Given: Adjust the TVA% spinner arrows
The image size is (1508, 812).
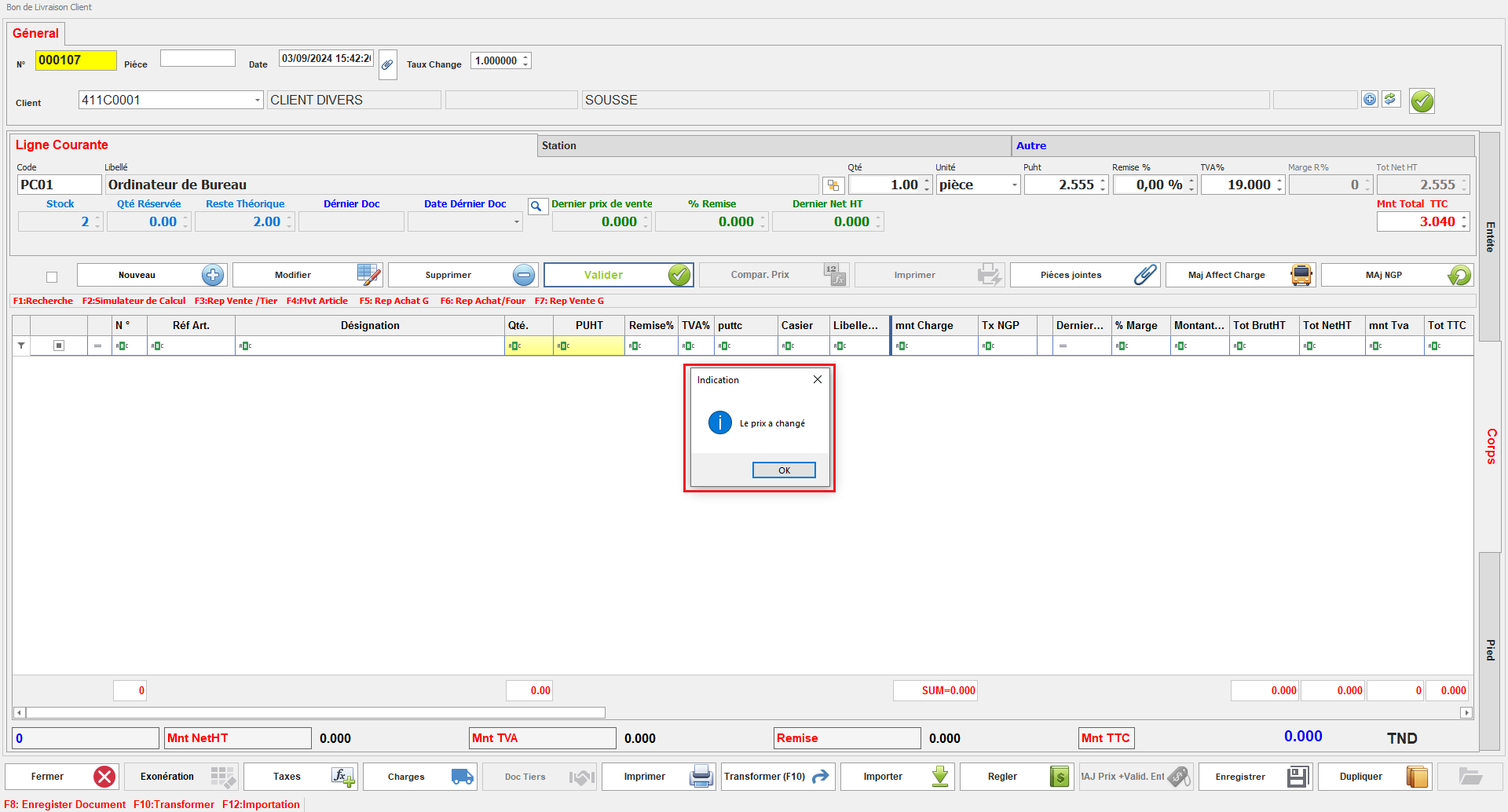Looking at the screenshot, I should 1279,185.
